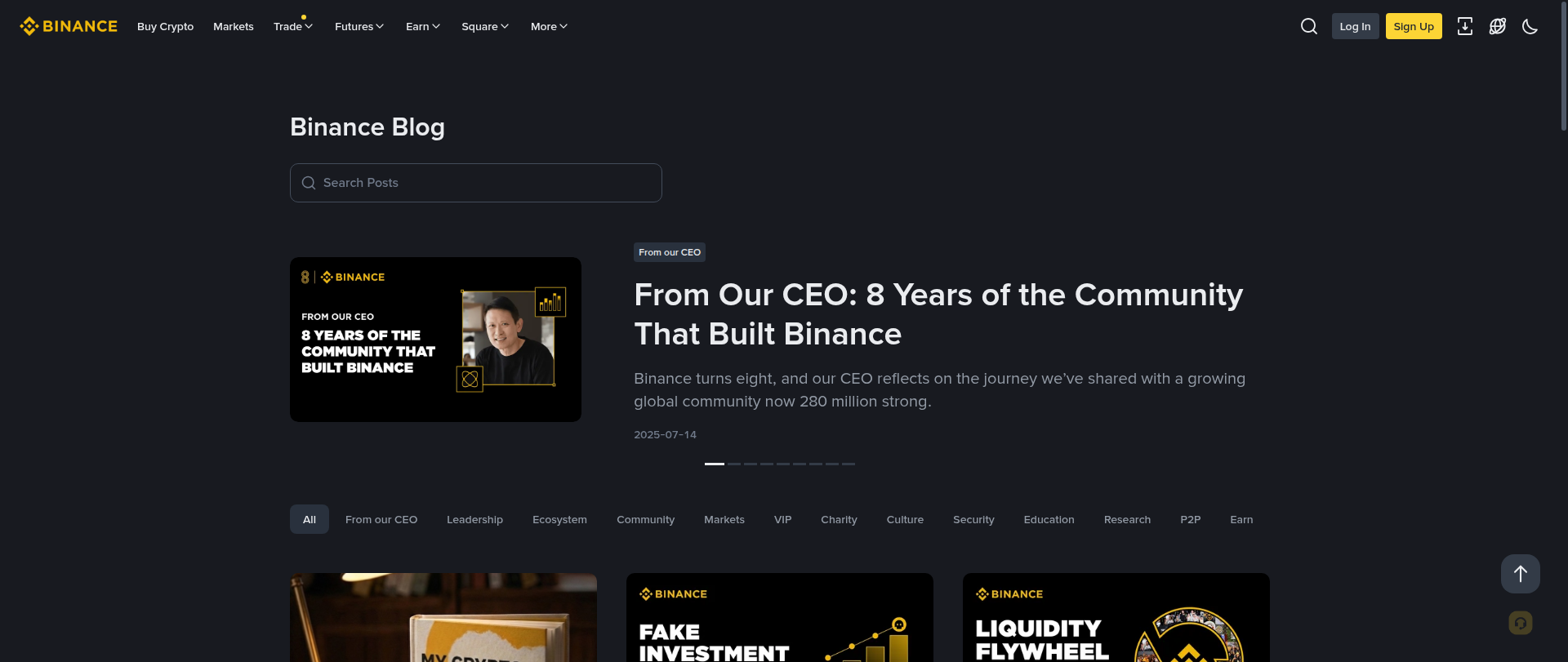Click the Binance logo
This screenshot has width=1568, height=662.
[69, 26]
